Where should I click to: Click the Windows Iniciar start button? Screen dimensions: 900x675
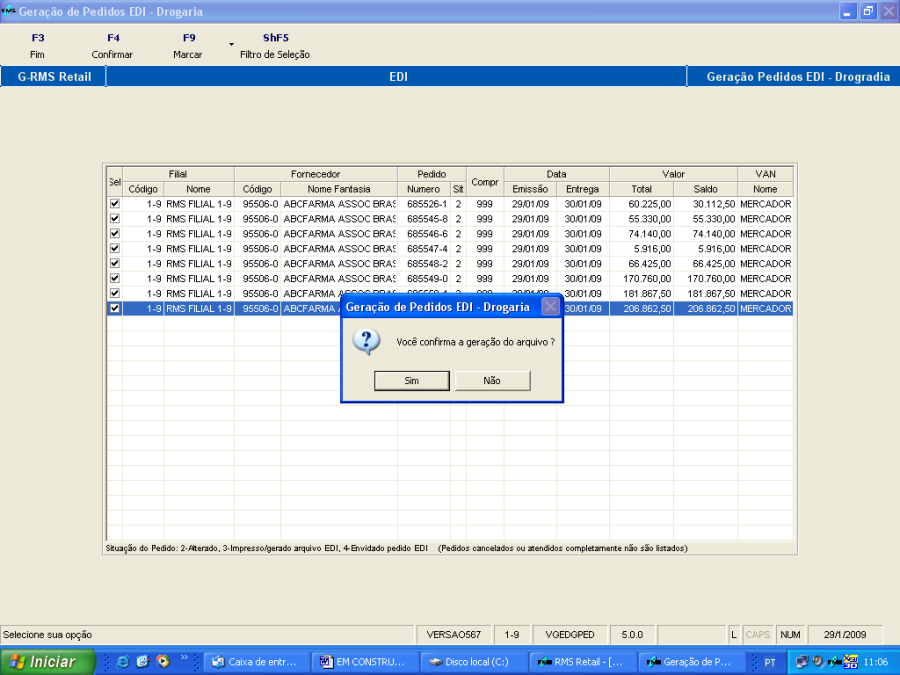tap(47, 662)
